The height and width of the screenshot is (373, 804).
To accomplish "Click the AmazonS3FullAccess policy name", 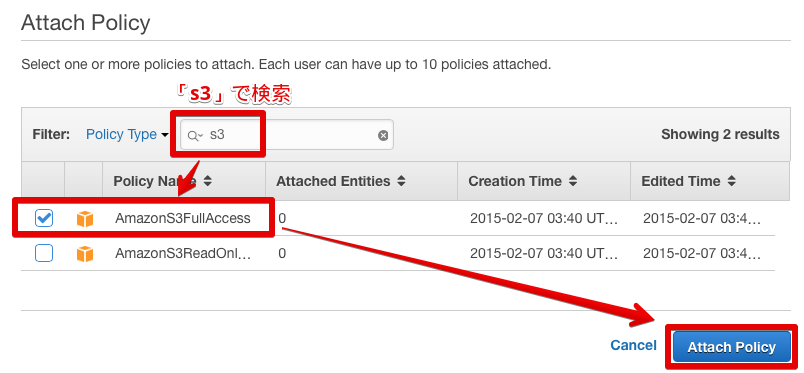I will click(183, 219).
